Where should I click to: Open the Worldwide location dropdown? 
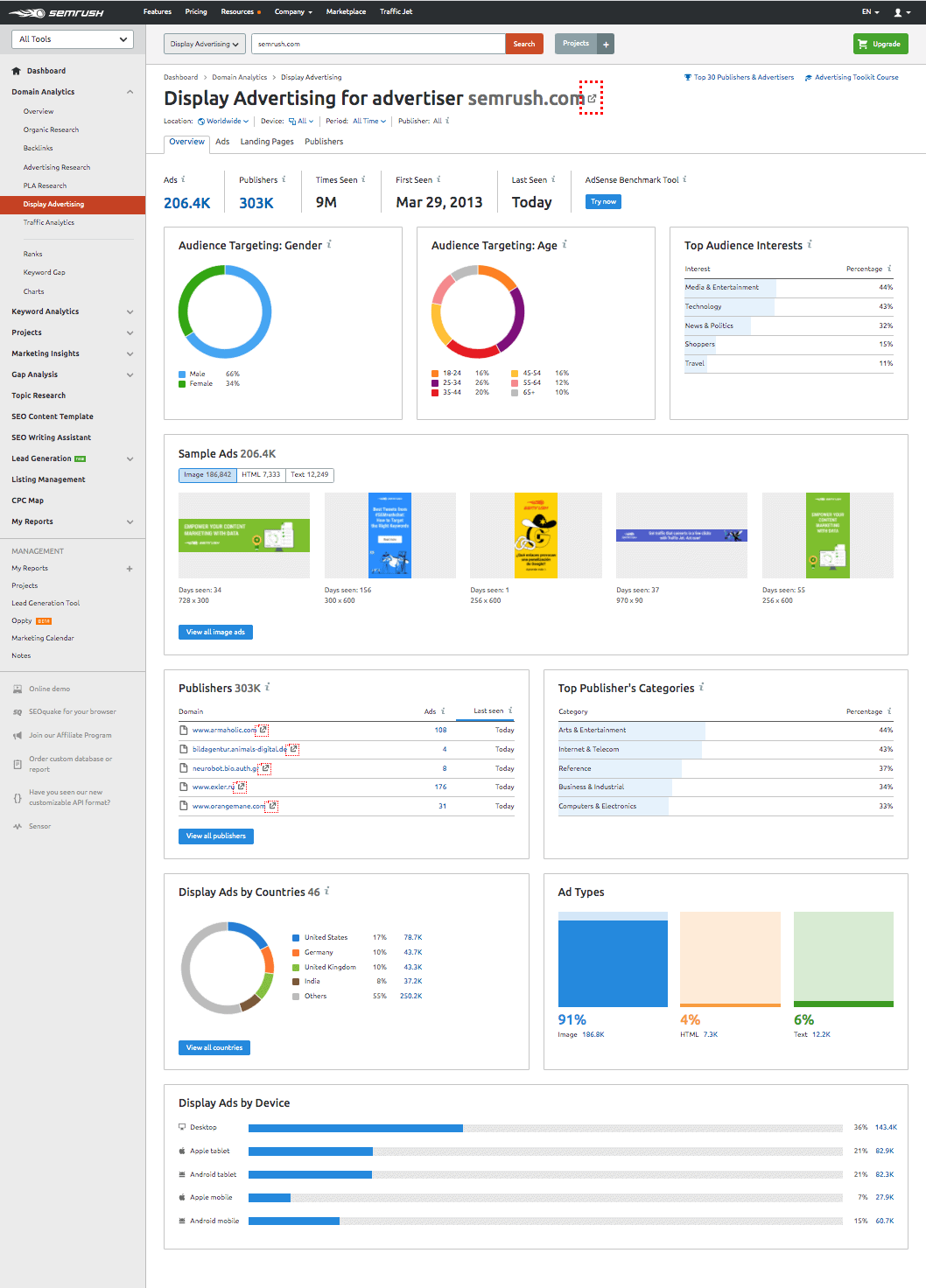223,122
